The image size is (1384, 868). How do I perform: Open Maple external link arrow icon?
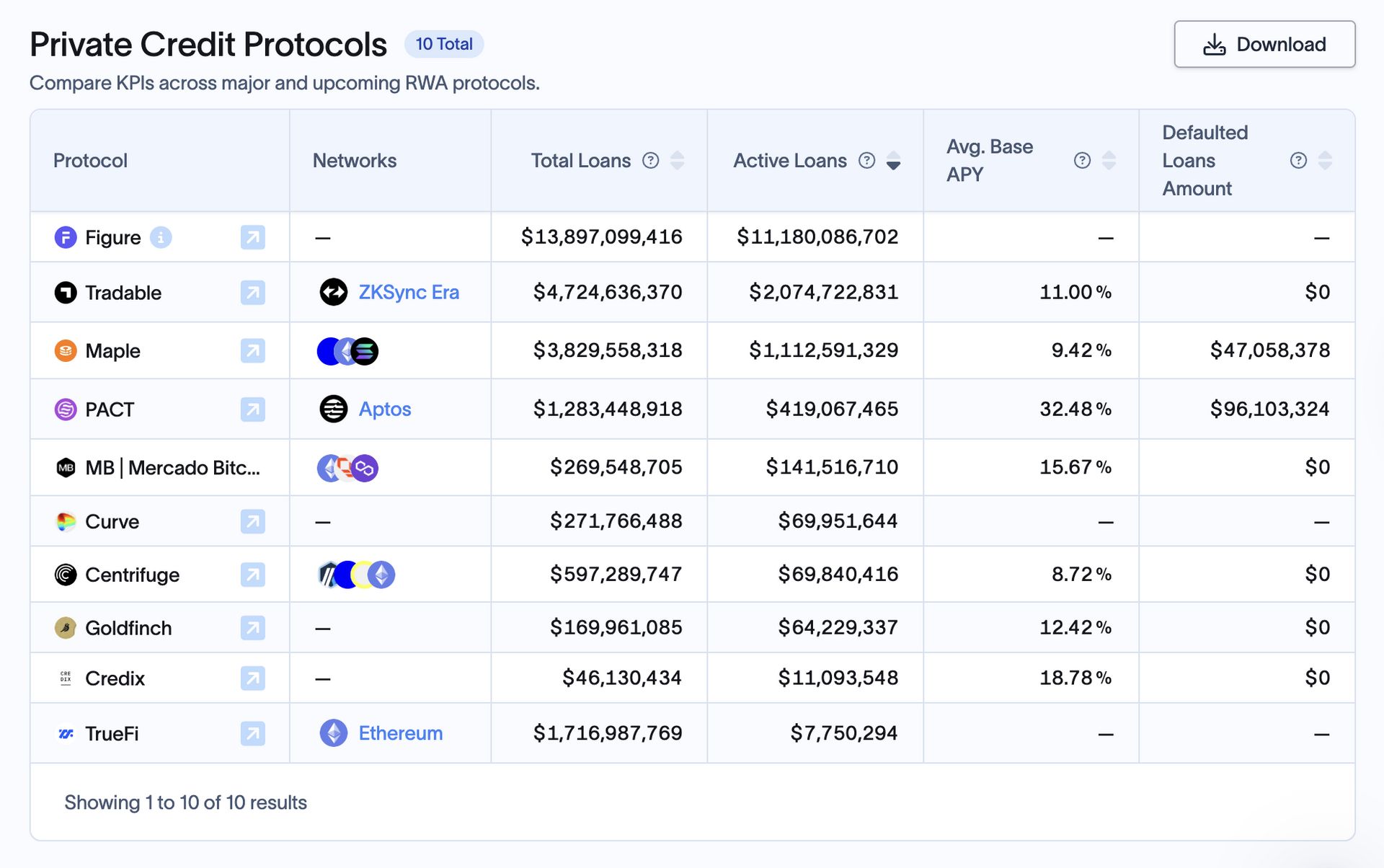coord(252,351)
